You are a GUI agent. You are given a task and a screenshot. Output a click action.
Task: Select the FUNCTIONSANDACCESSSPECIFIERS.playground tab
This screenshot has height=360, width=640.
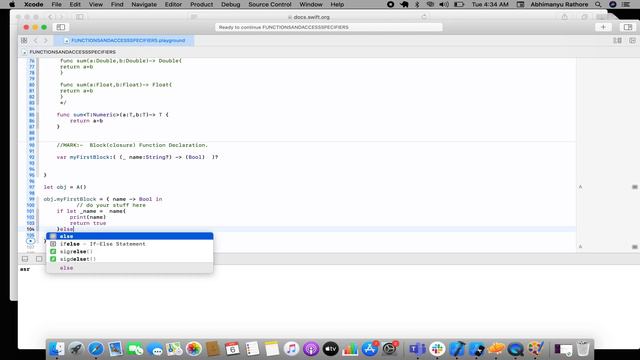click(x=125, y=40)
